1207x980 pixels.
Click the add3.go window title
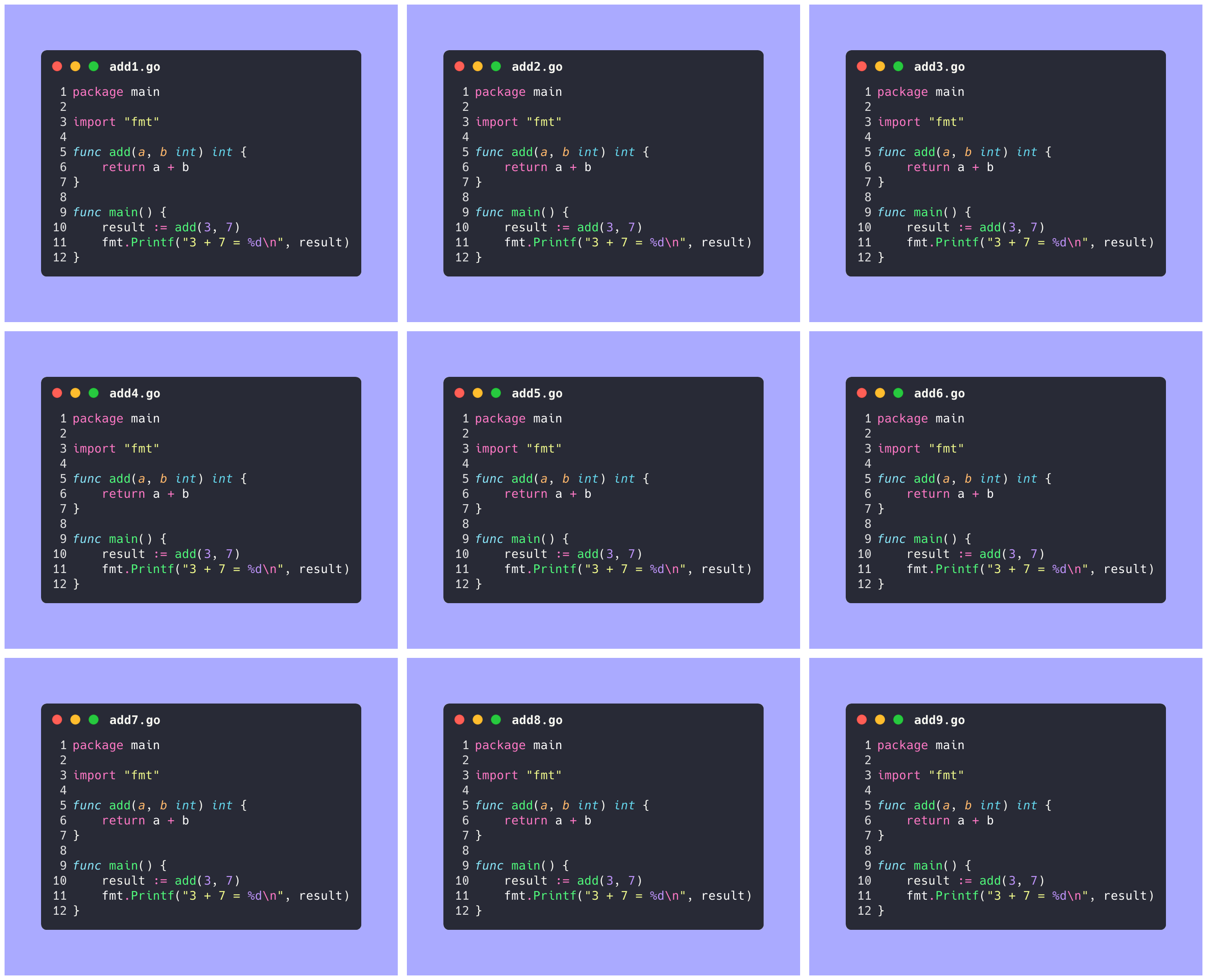point(939,67)
